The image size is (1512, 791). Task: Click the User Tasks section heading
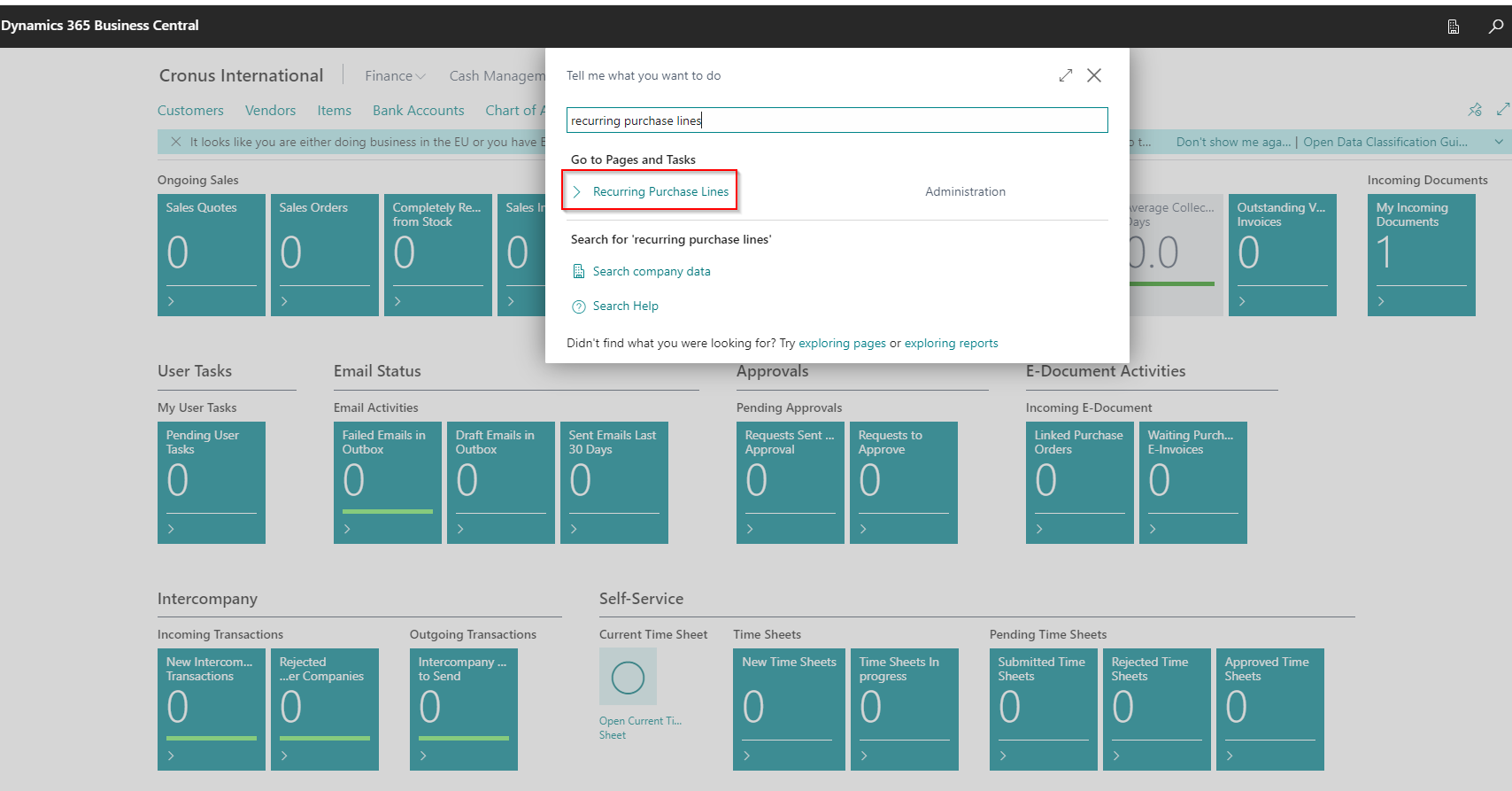(x=195, y=371)
